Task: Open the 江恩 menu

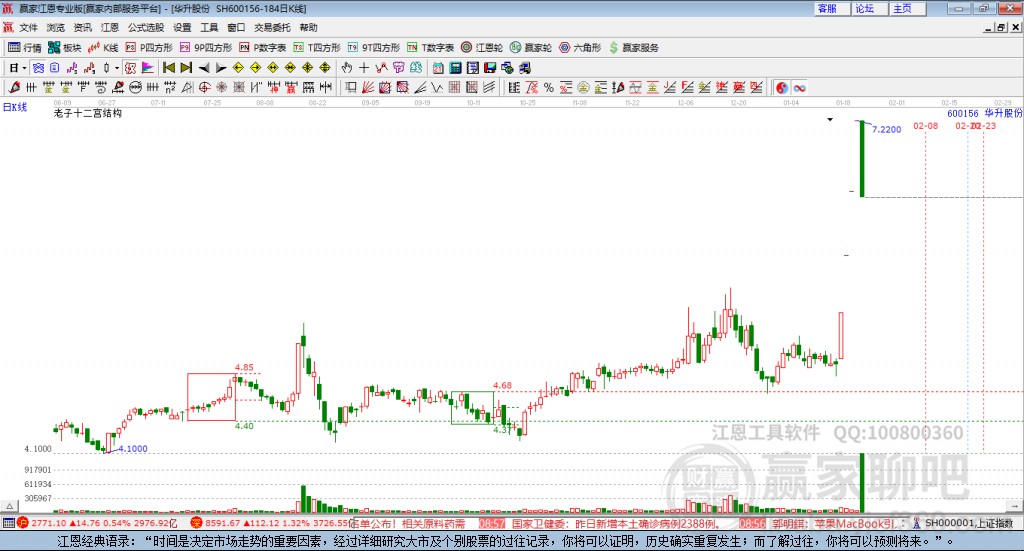Action: pos(110,27)
